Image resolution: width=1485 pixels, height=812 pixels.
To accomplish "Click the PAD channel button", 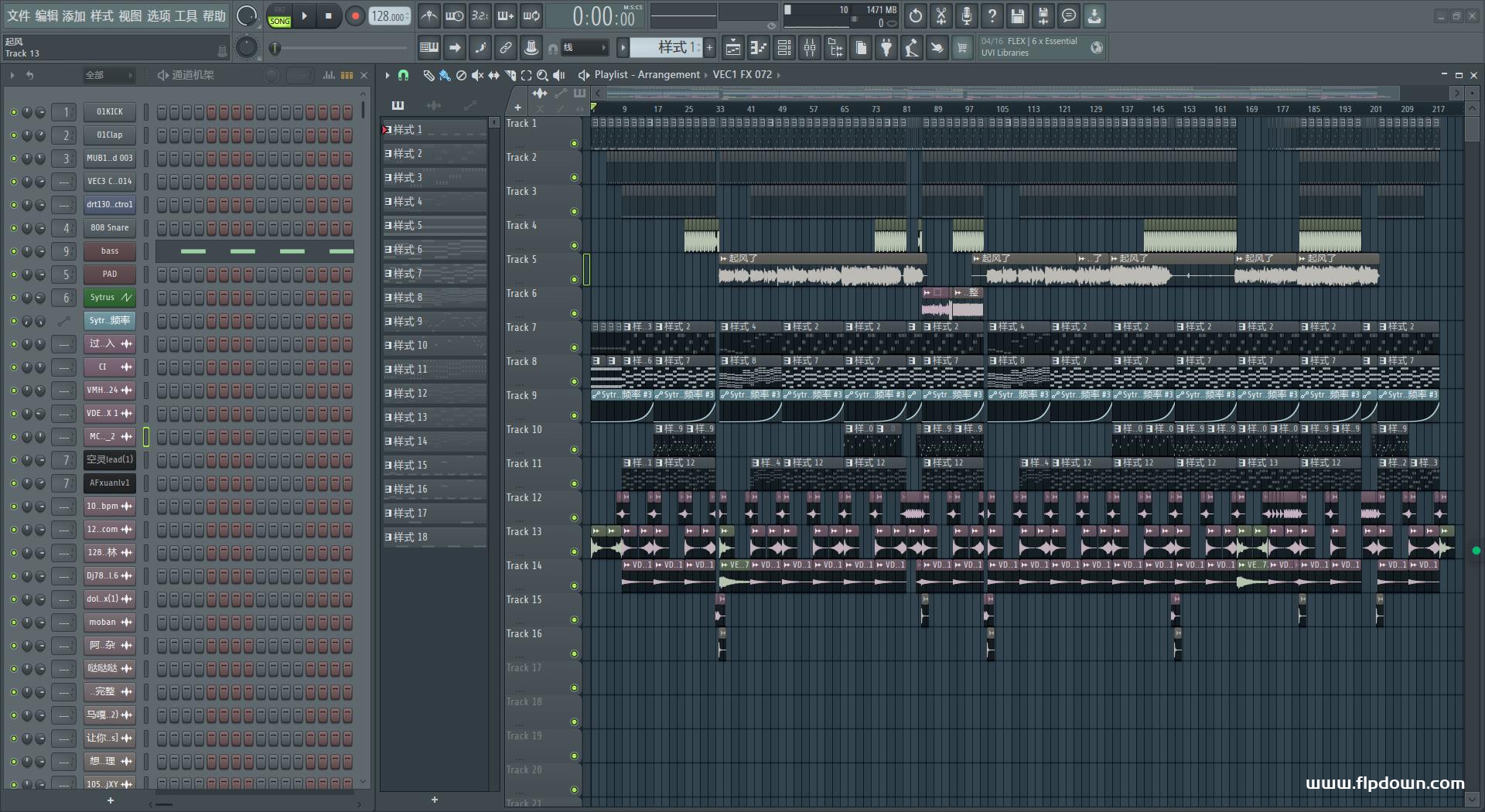I will pos(110,275).
